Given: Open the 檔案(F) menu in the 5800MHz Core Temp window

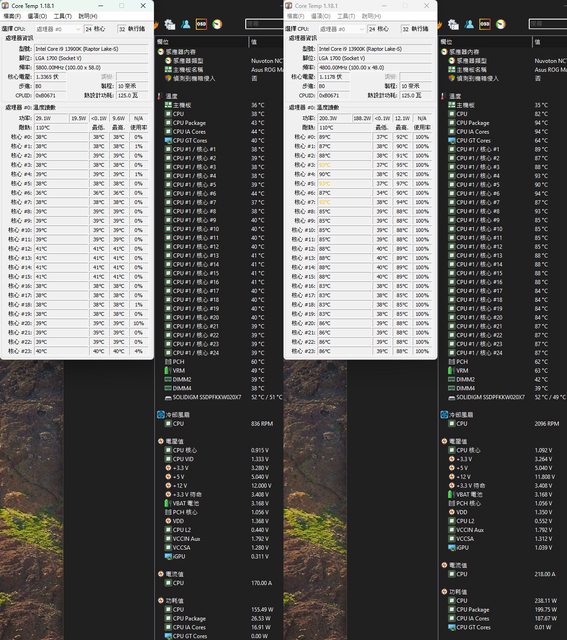Looking at the screenshot, I should (12, 16).
